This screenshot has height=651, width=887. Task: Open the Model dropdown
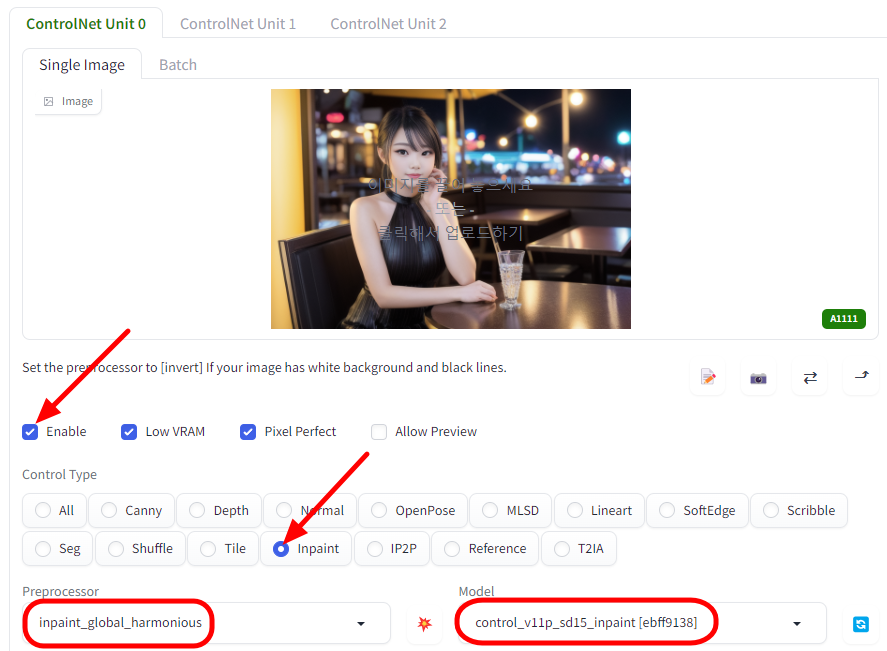(x=796, y=622)
